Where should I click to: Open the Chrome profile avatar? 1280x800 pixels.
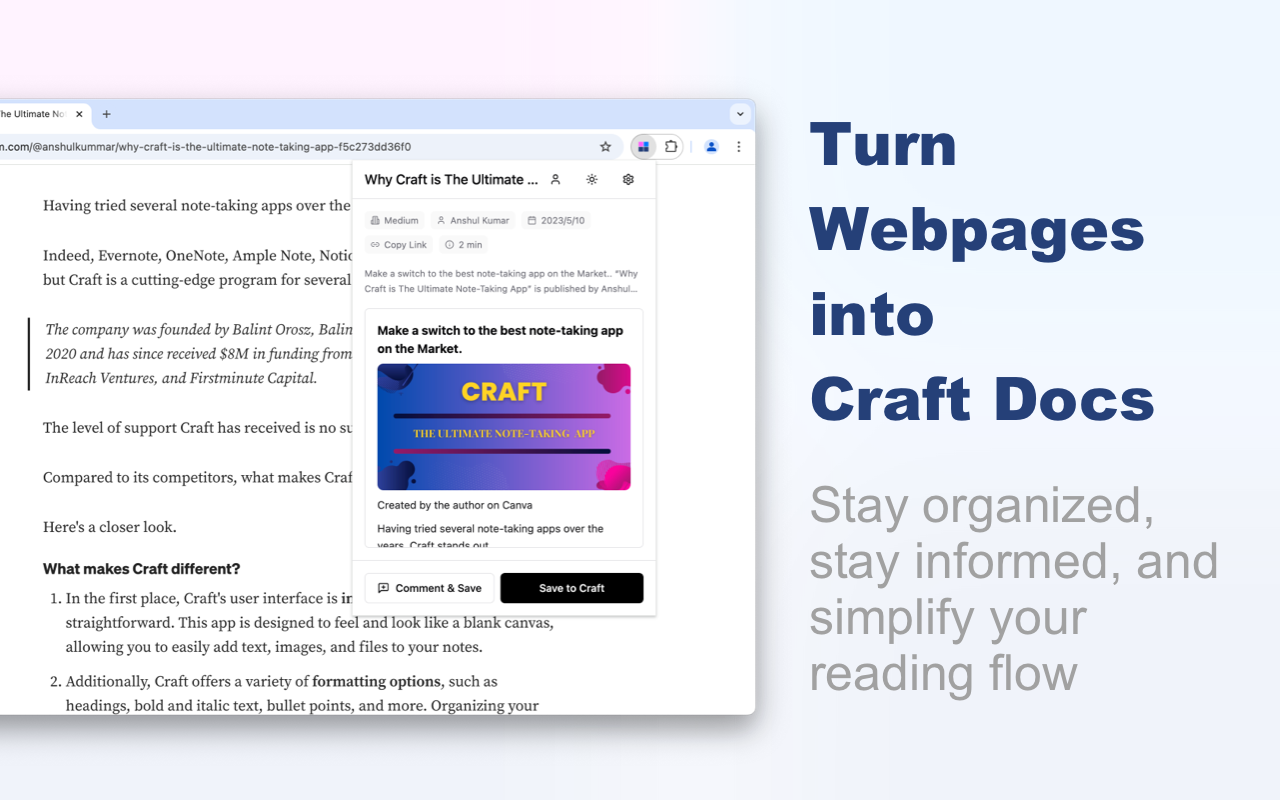pos(711,146)
